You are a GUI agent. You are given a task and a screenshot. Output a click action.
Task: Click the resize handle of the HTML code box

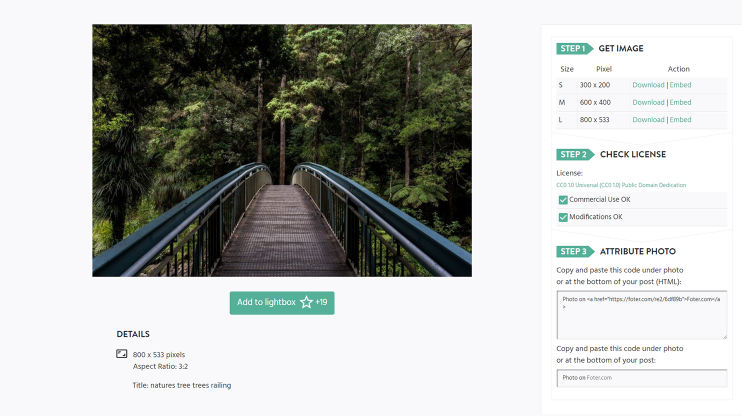tap(724, 336)
